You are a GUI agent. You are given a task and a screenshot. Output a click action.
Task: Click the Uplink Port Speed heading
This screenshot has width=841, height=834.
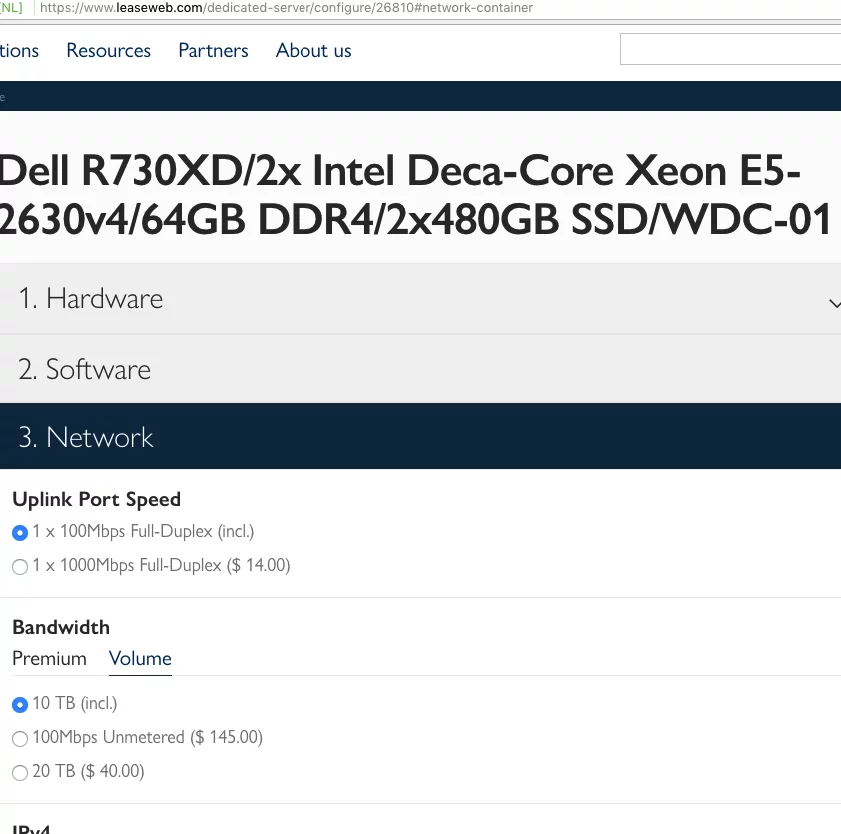(96, 499)
